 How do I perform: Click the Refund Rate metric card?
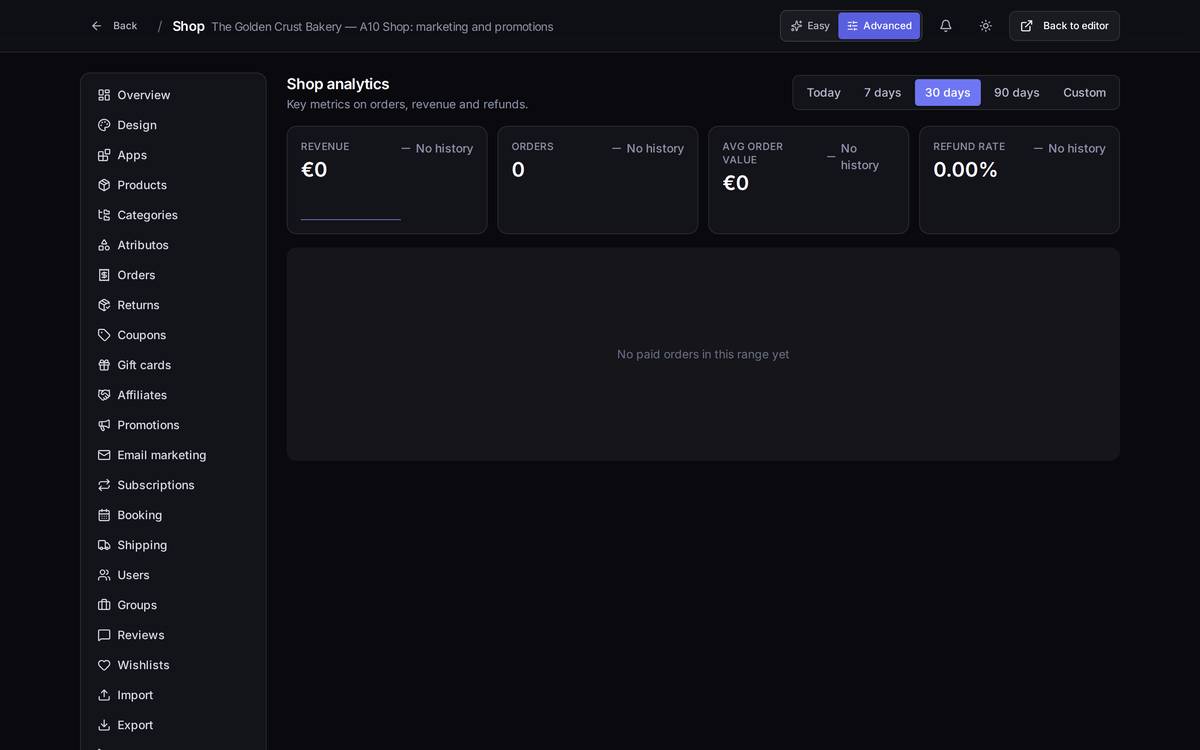pyautogui.click(x=1019, y=180)
